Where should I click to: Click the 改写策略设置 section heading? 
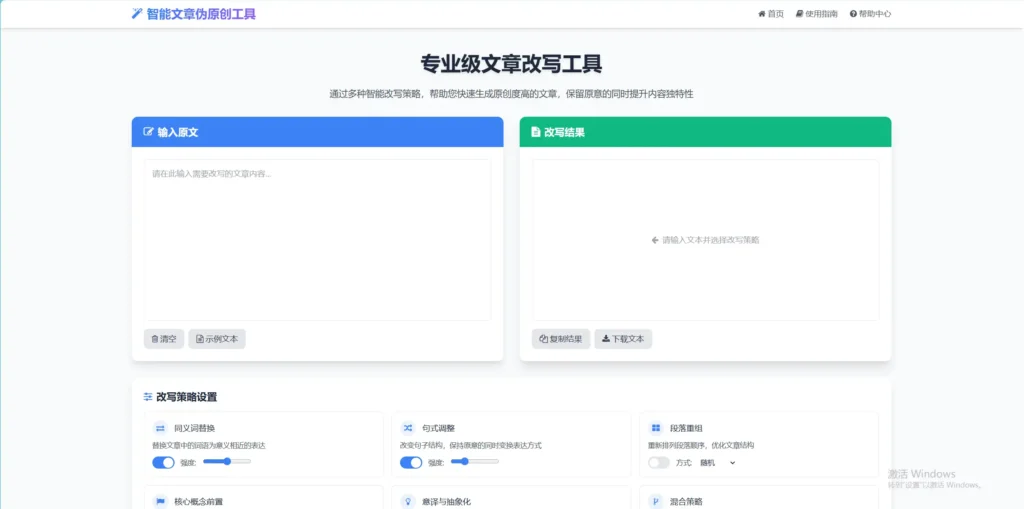187,397
